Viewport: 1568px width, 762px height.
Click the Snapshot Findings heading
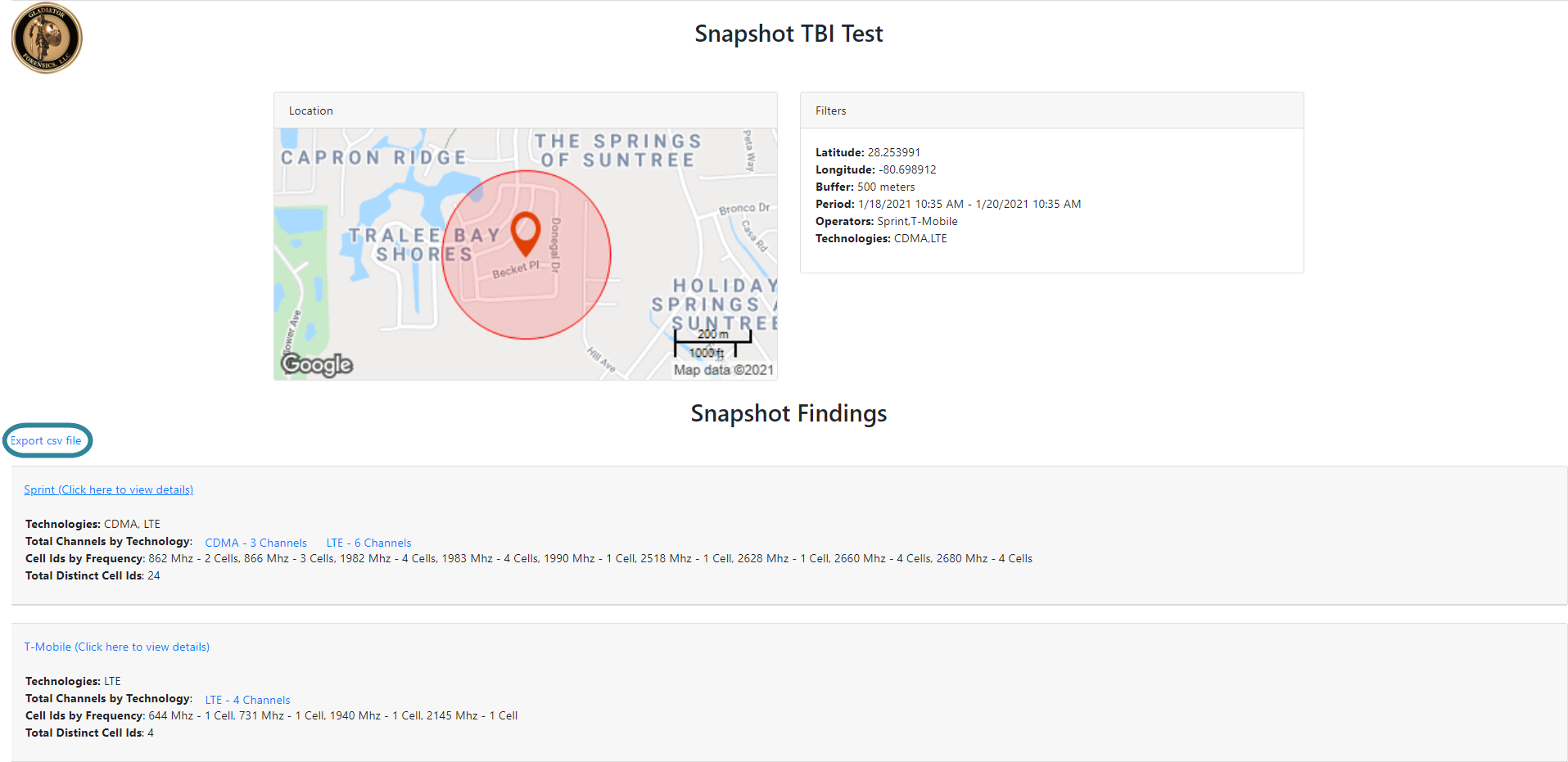pyautogui.click(x=788, y=413)
